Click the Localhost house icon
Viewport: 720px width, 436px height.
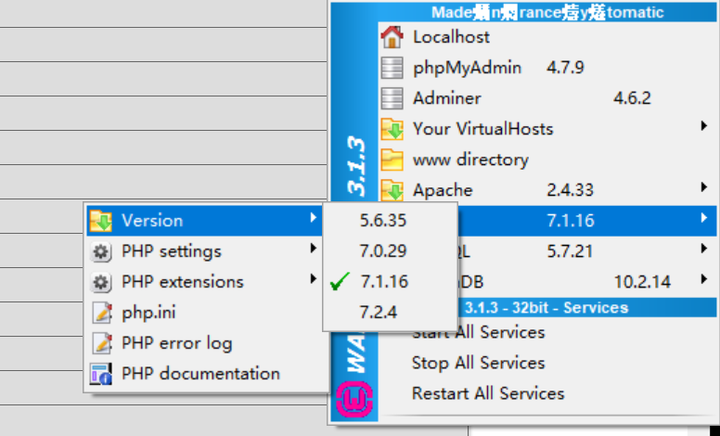tap(392, 37)
